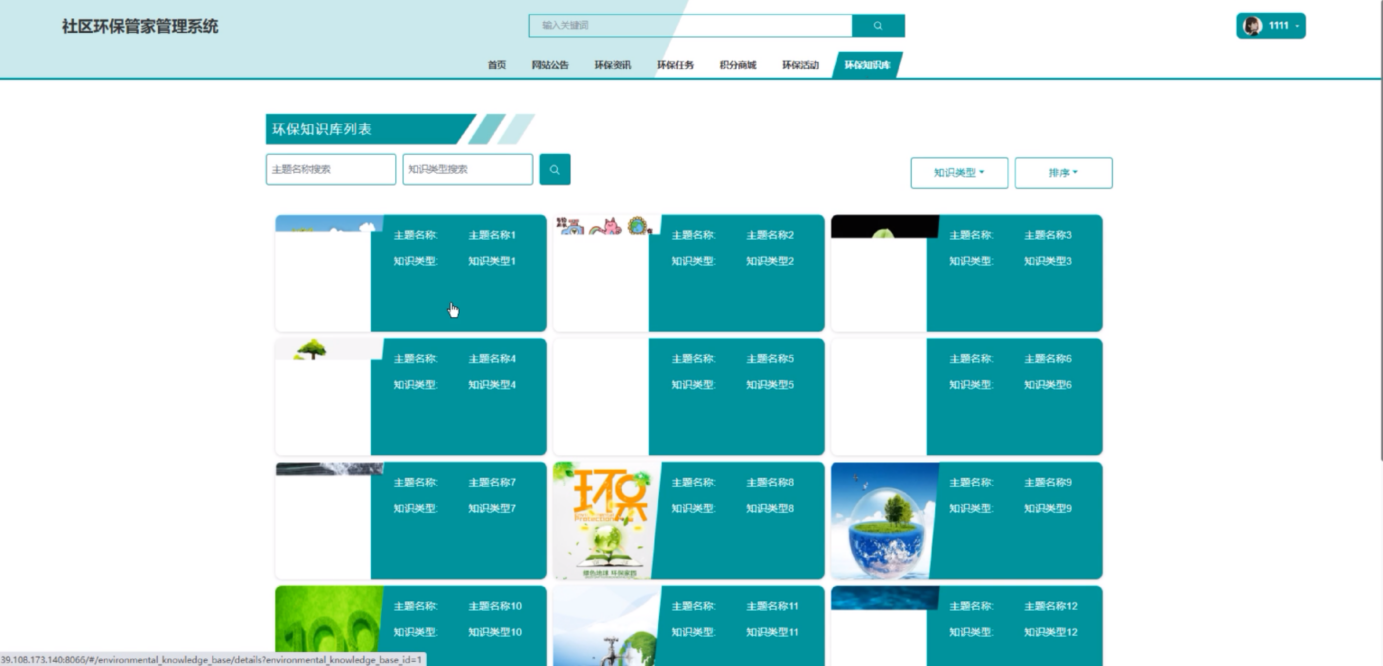Open the thumbnail of card 主题名称11
The height and width of the screenshot is (666, 1383).
[605, 626]
